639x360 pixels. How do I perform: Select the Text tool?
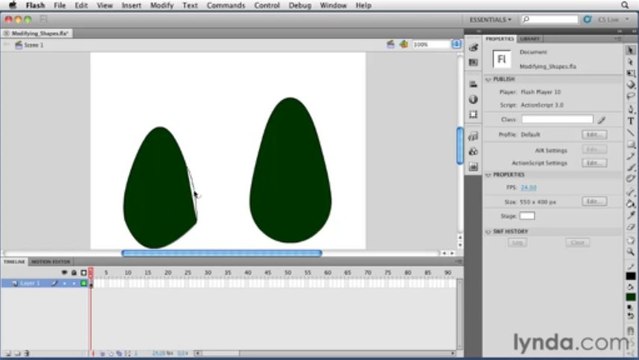click(631, 121)
